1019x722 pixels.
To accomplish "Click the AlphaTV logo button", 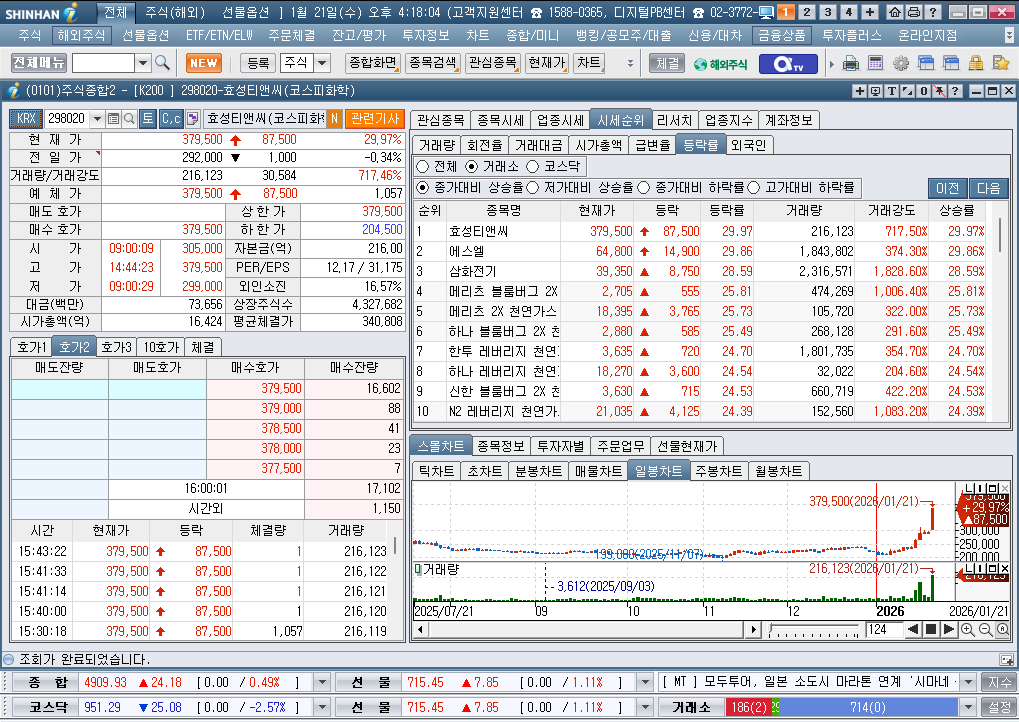I will coord(787,64).
